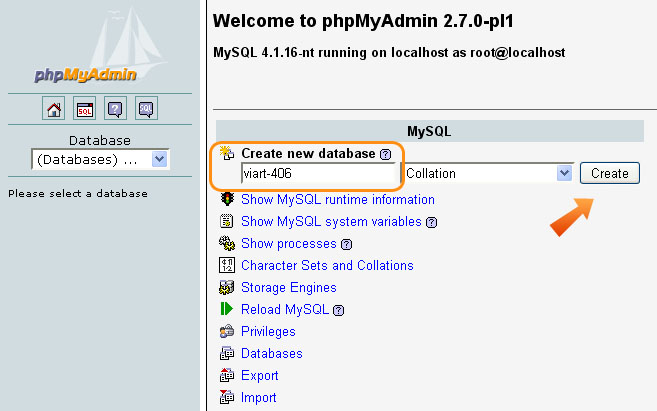Click the system variables notepad icon
The width and height of the screenshot is (657, 411).
227,221
